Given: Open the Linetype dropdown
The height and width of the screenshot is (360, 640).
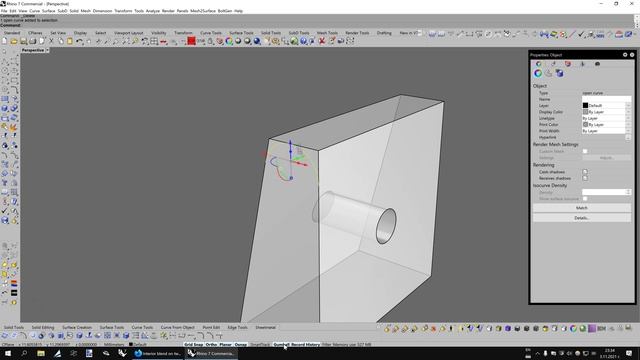Looking at the screenshot, I should 628,118.
